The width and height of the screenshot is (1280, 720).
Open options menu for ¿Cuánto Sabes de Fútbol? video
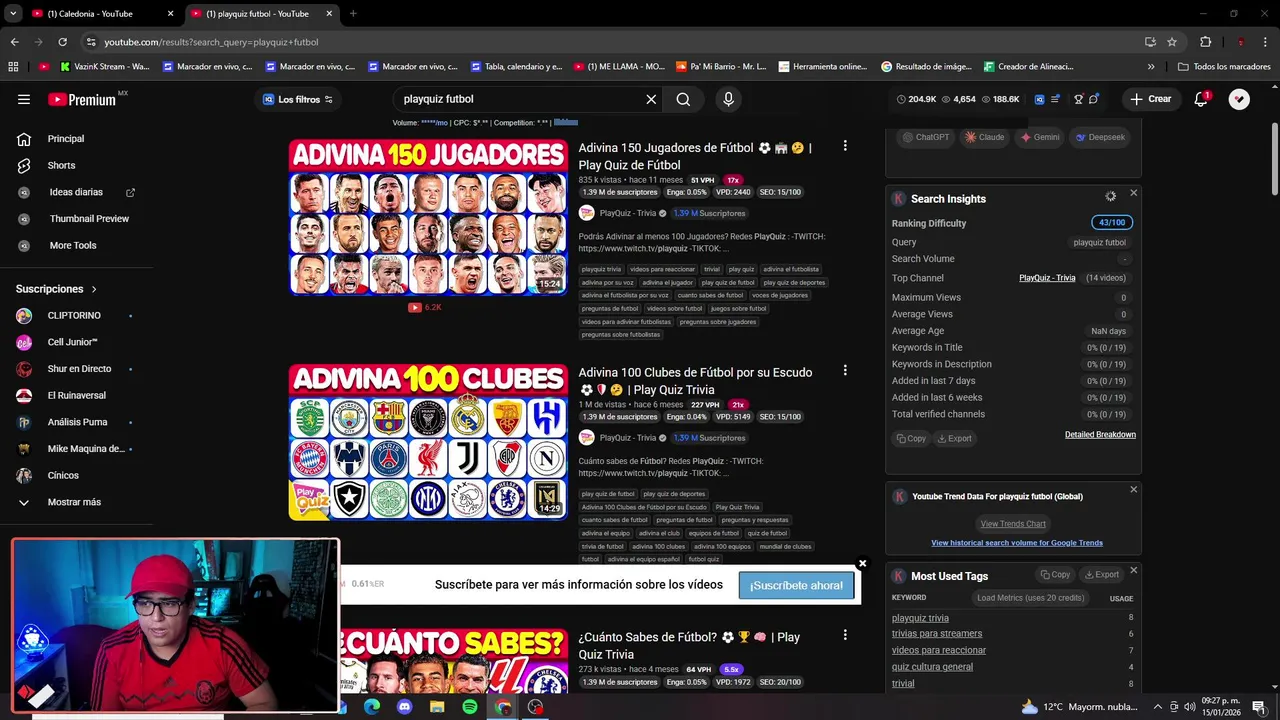[845, 635]
